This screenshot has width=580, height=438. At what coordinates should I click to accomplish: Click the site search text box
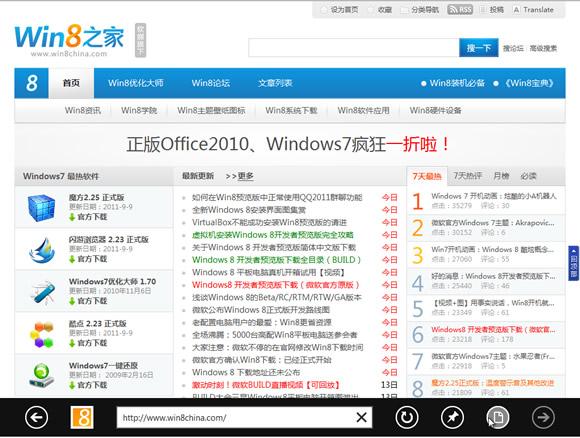coord(354,48)
